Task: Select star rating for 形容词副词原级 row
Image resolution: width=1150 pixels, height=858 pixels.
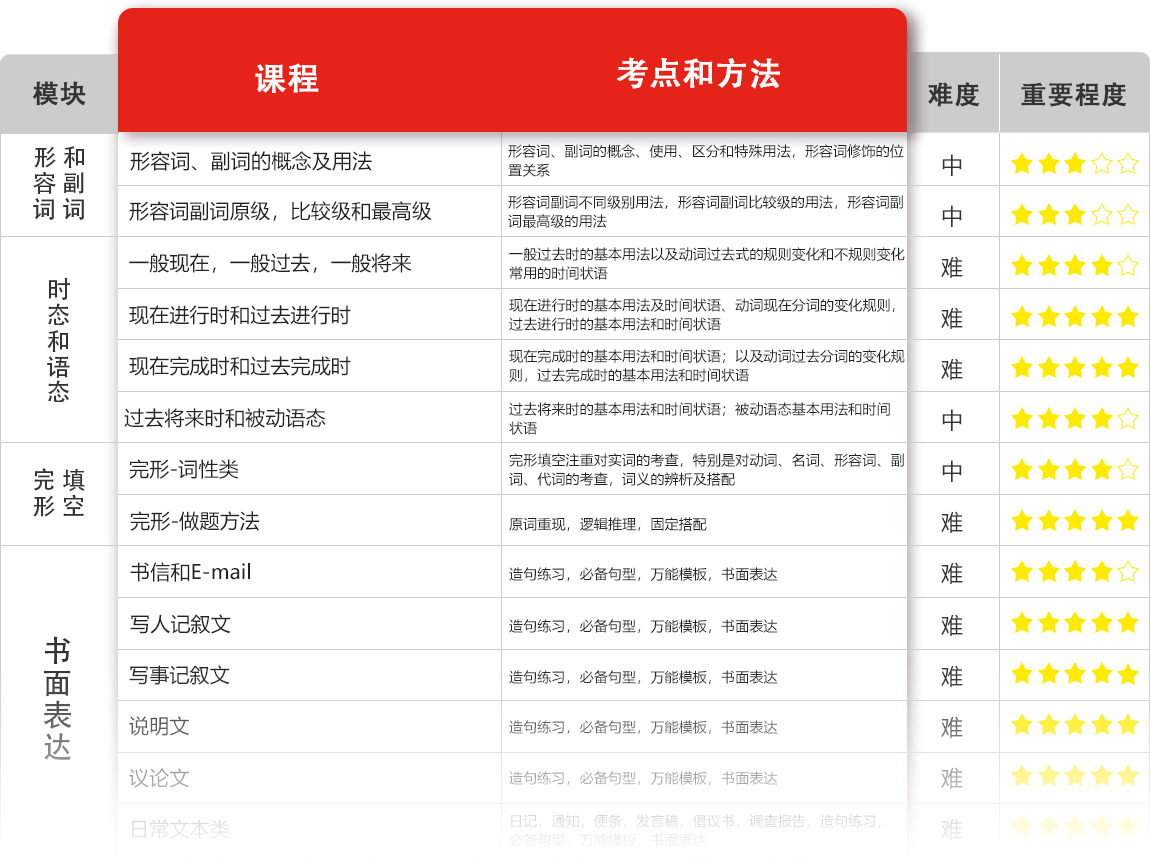Action: point(1074,215)
